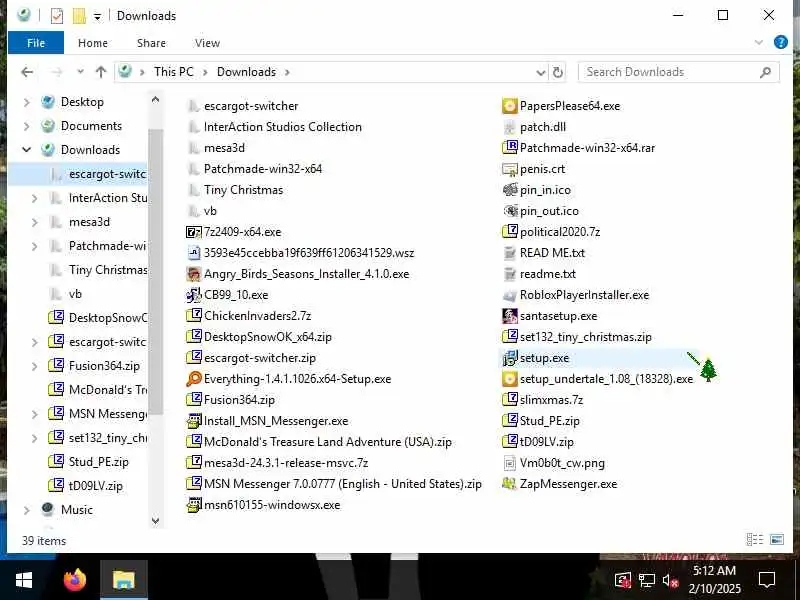The width and height of the screenshot is (800, 600).
Task: Select the Everything-1.4.1.1026 setup magnifier icon
Action: (193, 379)
